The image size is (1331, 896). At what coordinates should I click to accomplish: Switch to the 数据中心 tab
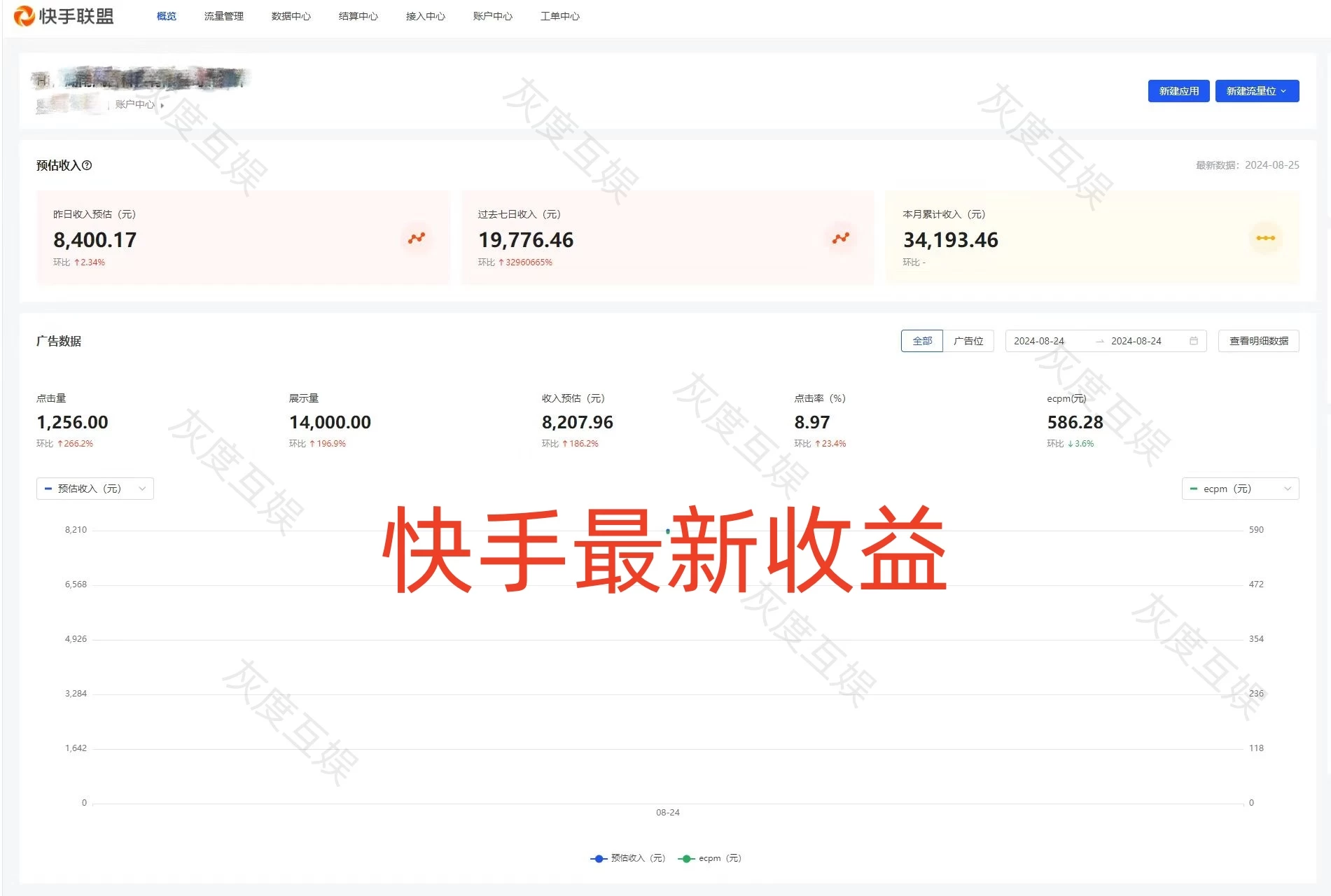(291, 16)
